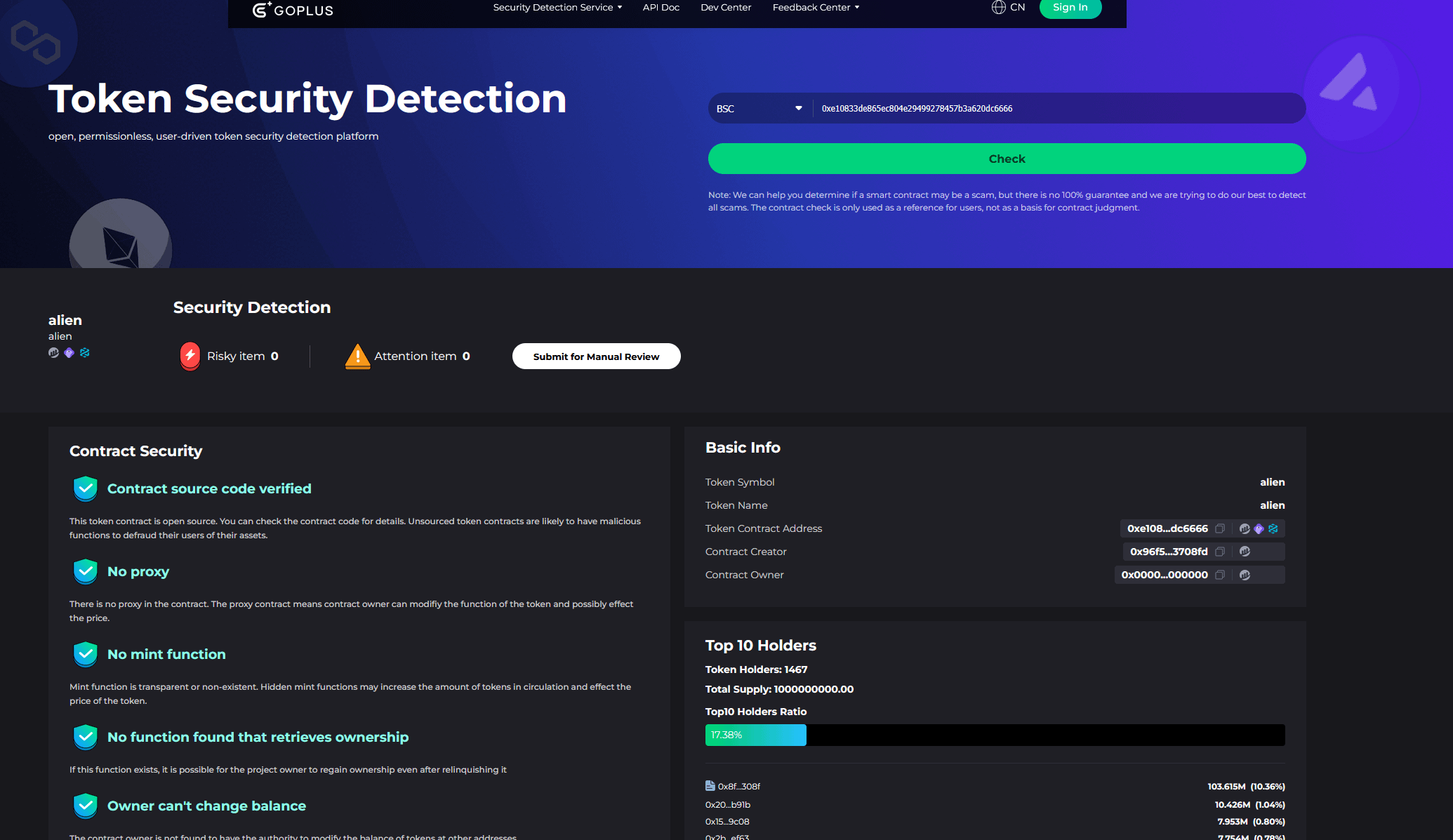Screen dimensions: 1453x840
Task: Open explorer icon for Contract Owner
Action: tap(1245, 575)
